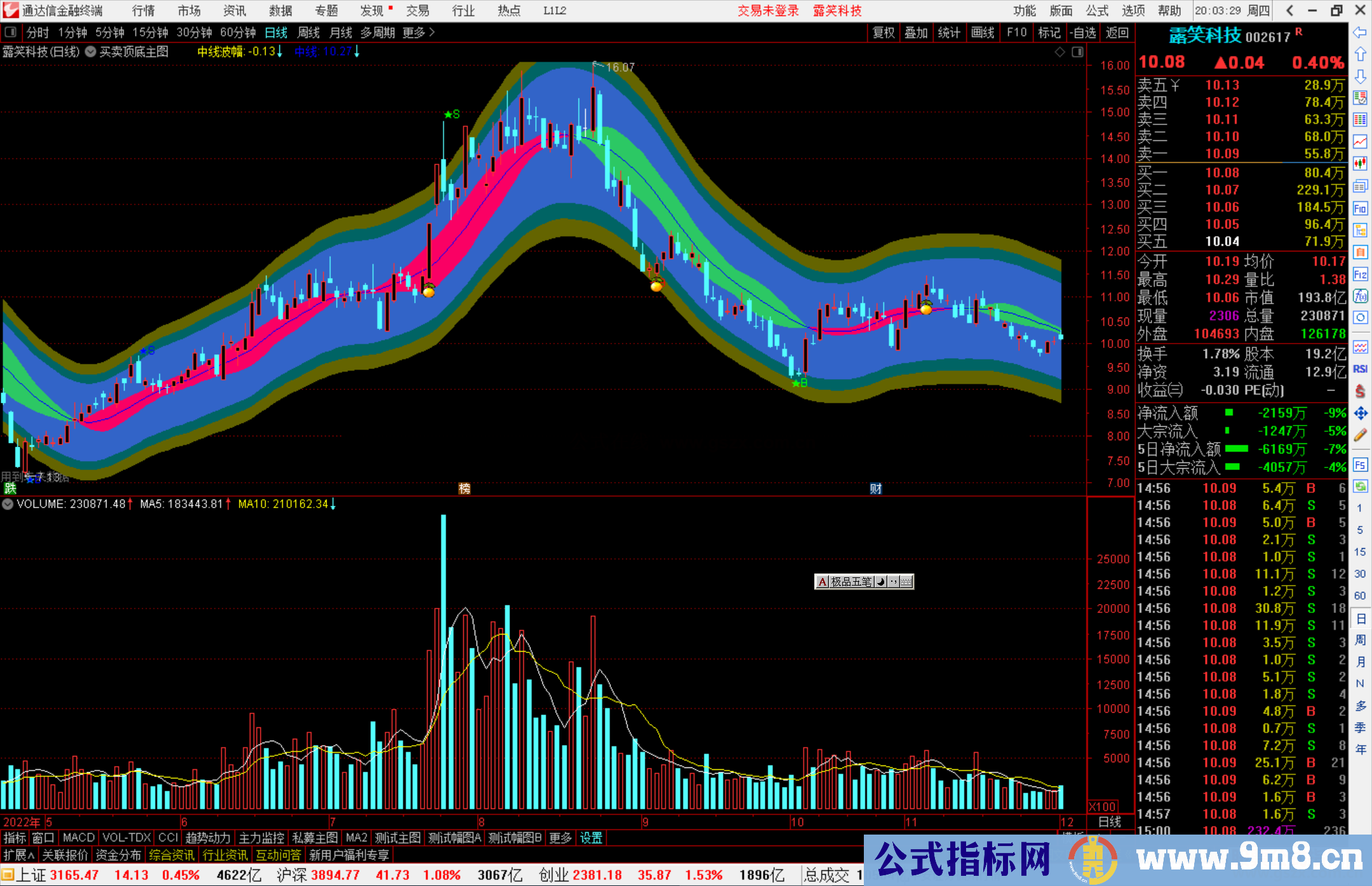Click the f(x) formula sidebar icon
The height and width of the screenshot is (886, 1372).
(1360, 296)
